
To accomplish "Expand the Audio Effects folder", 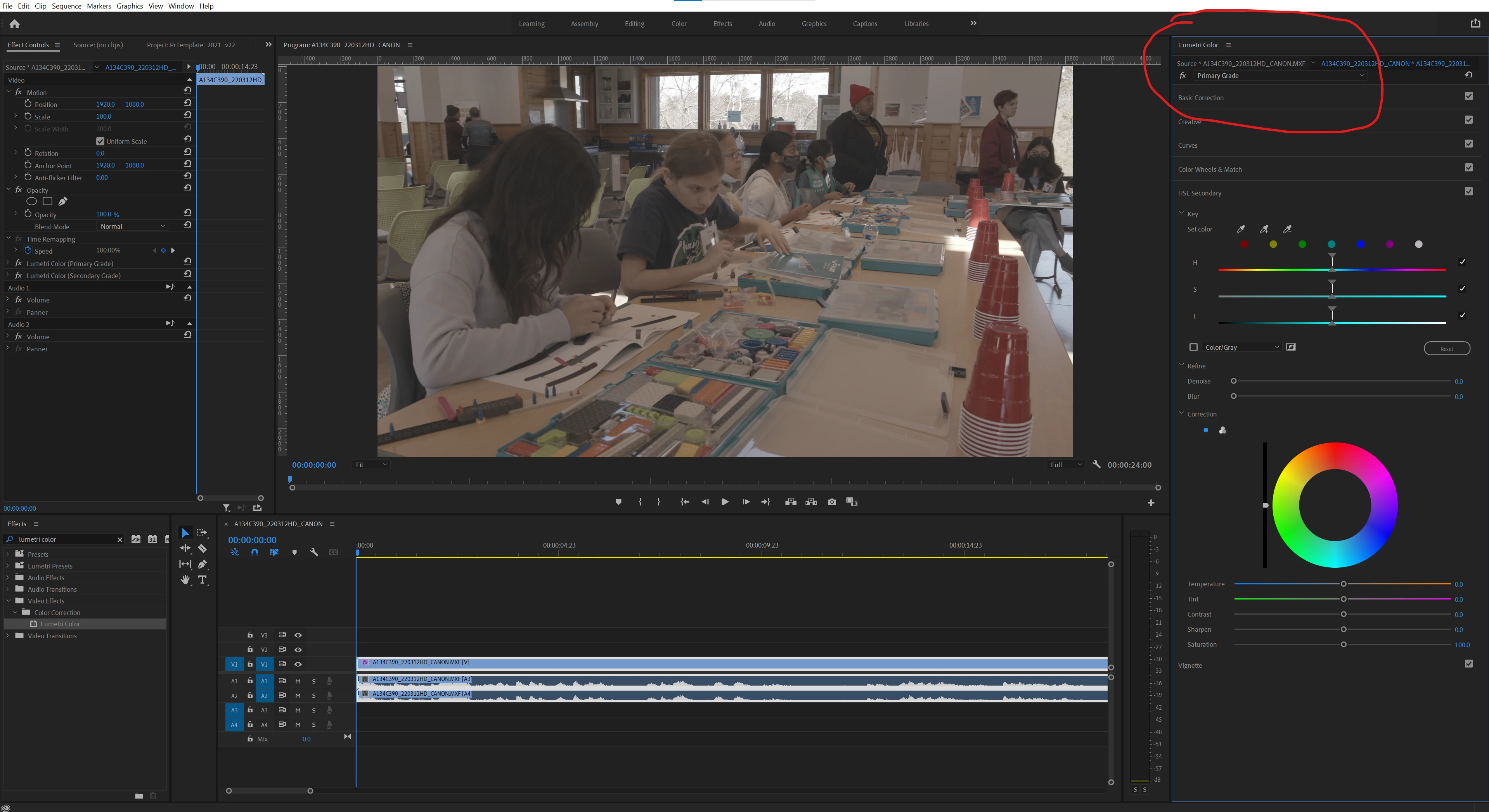I will coord(8,578).
